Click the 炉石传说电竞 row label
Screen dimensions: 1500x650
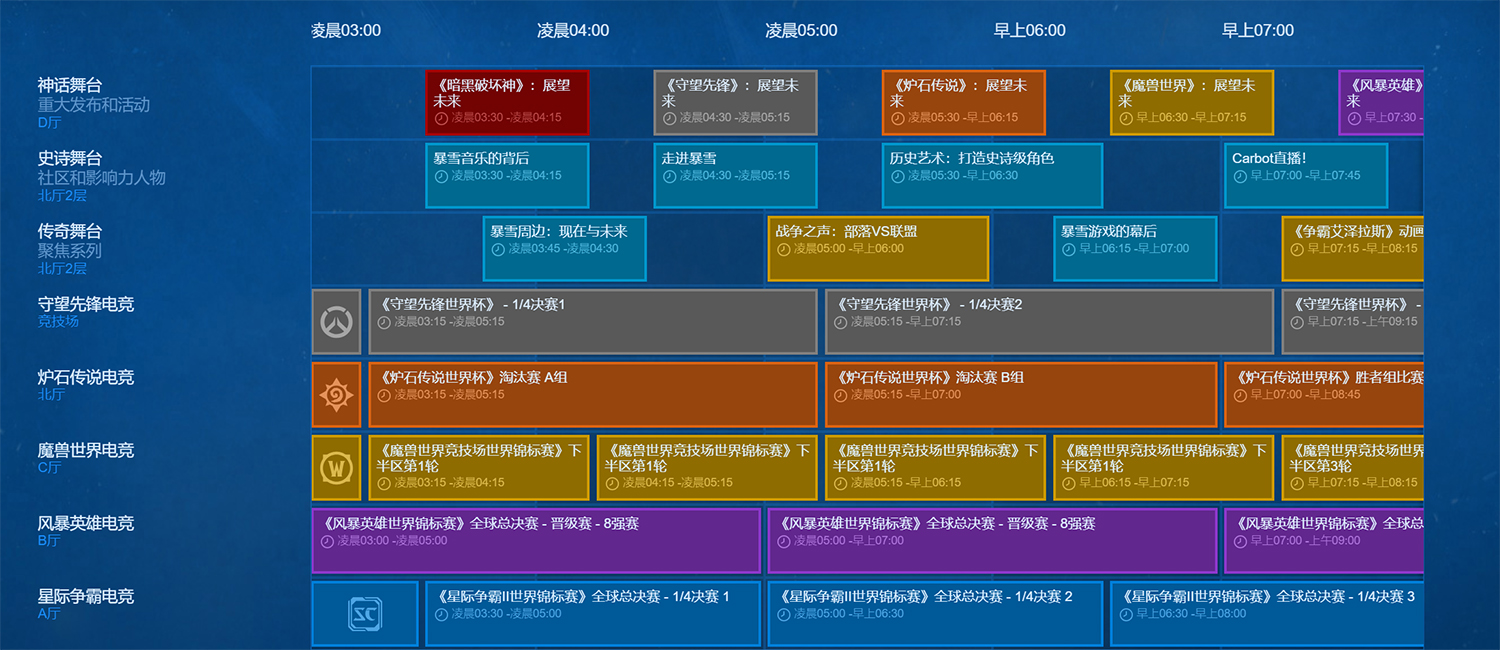click(86, 378)
